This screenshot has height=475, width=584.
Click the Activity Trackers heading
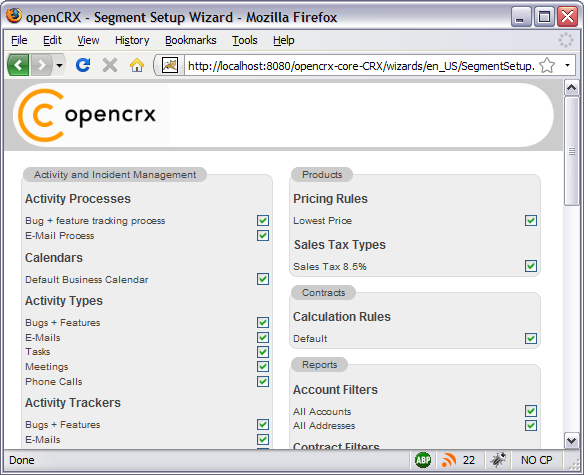tap(73, 403)
